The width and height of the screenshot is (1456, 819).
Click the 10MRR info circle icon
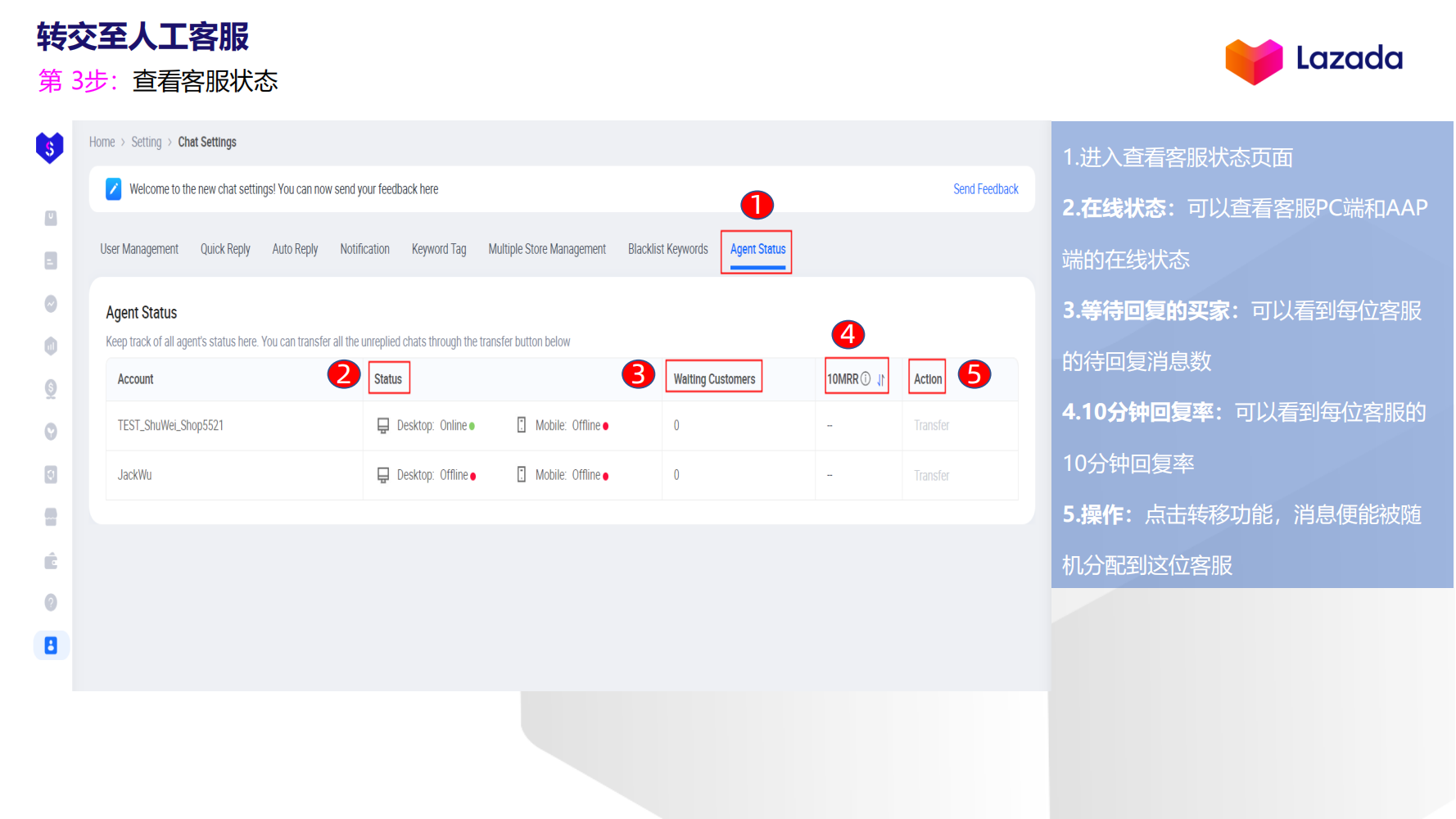[866, 378]
